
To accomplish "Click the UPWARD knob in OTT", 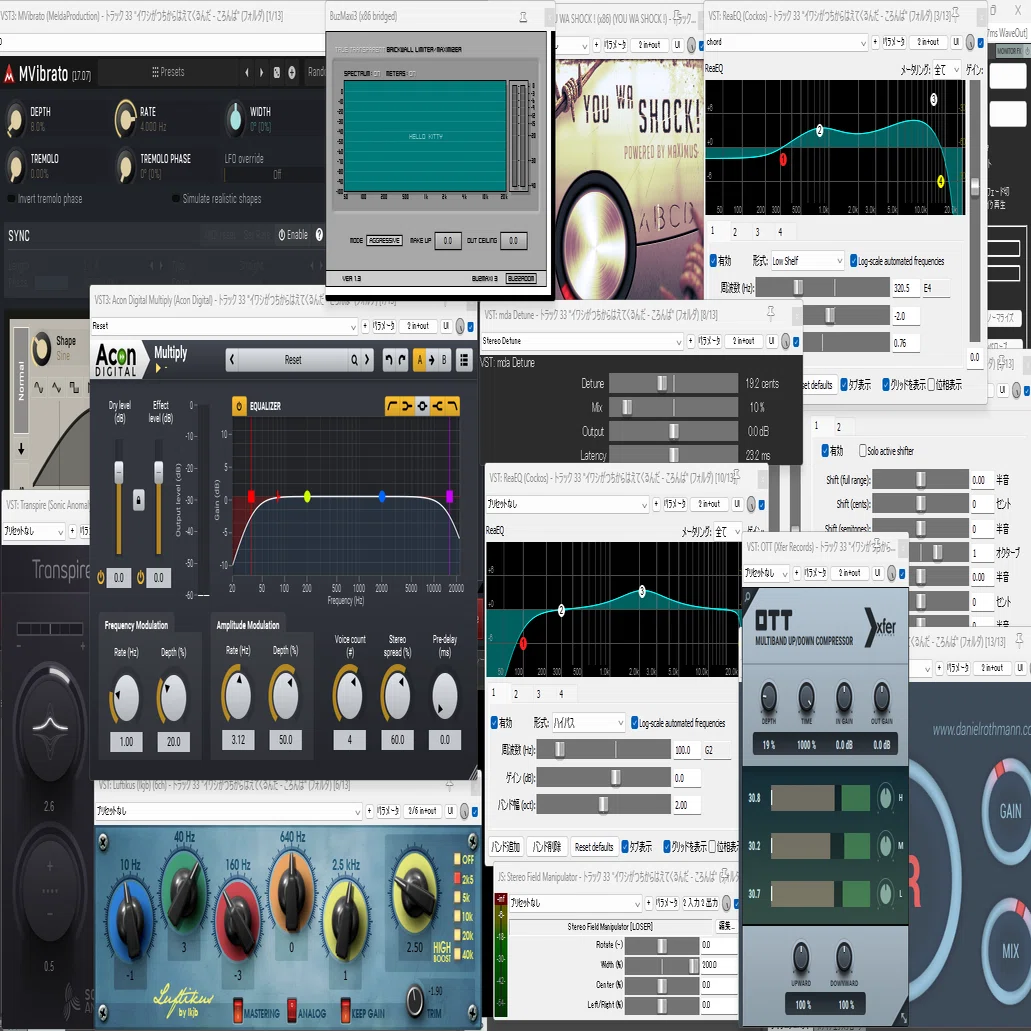I will [x=800, y=957].
